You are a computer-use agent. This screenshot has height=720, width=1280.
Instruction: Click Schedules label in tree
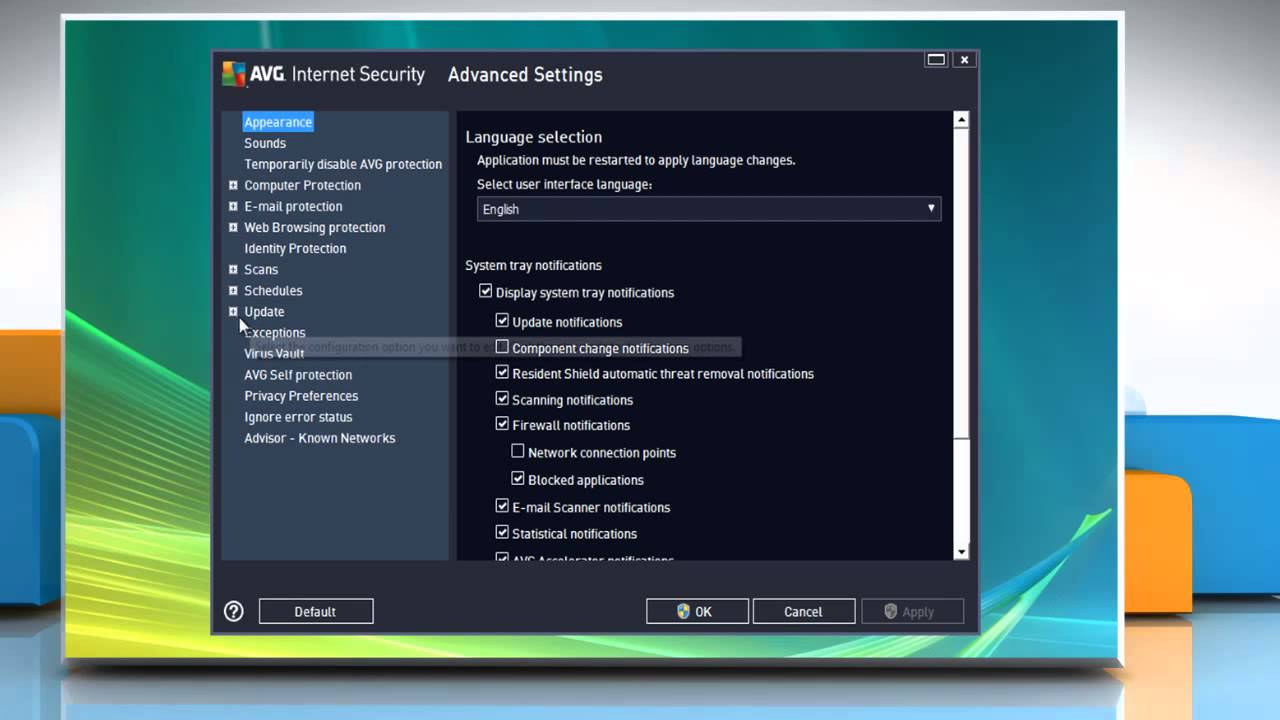click(273, 290)
